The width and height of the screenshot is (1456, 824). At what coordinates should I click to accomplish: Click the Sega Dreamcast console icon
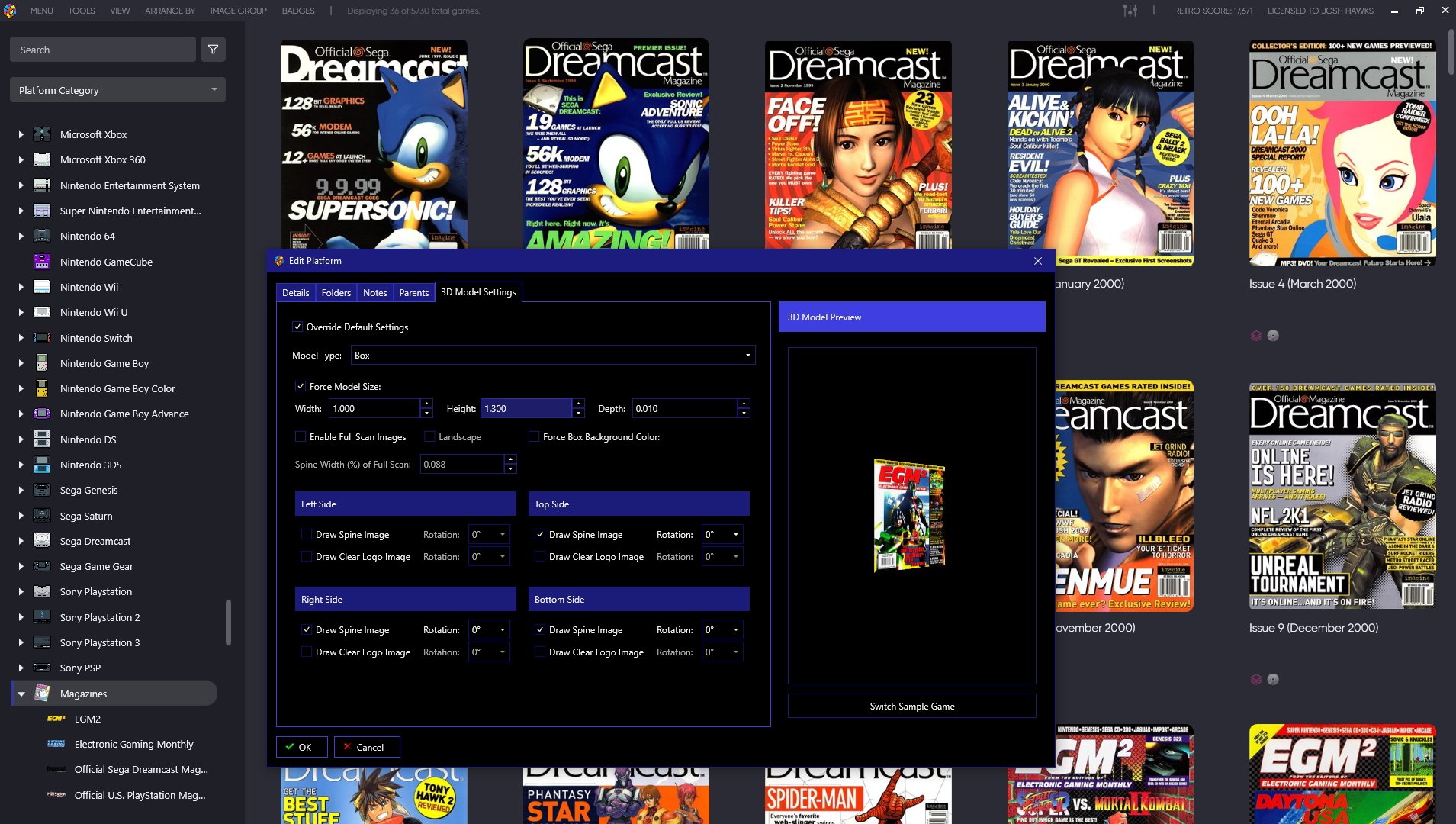pos(42,541)
